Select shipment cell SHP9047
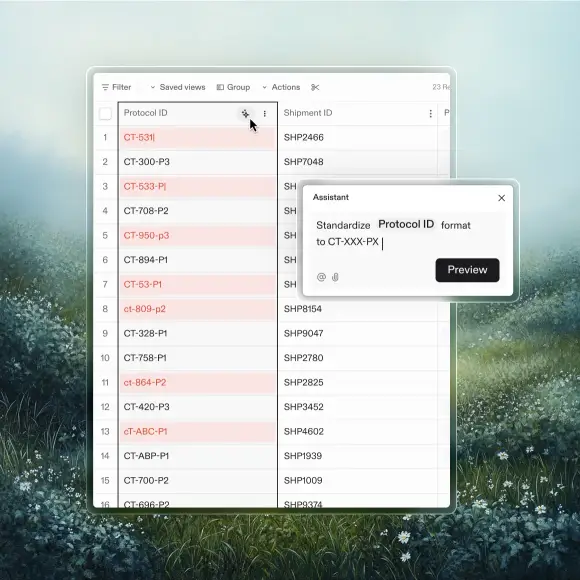 pos(357,333)
